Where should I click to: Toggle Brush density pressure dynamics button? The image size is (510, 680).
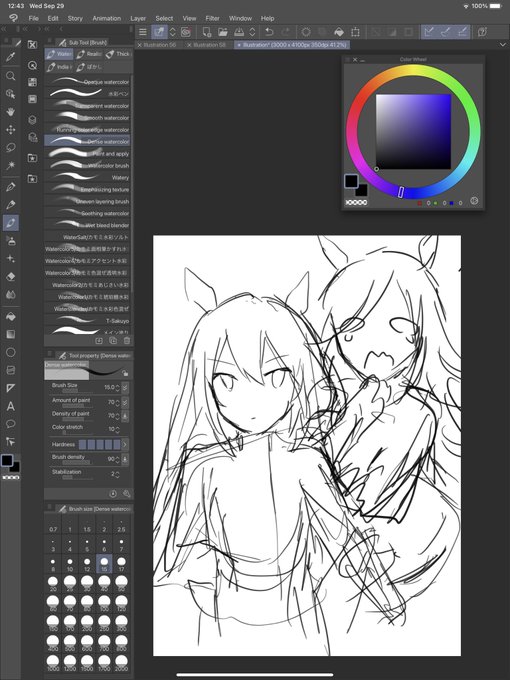125,459
